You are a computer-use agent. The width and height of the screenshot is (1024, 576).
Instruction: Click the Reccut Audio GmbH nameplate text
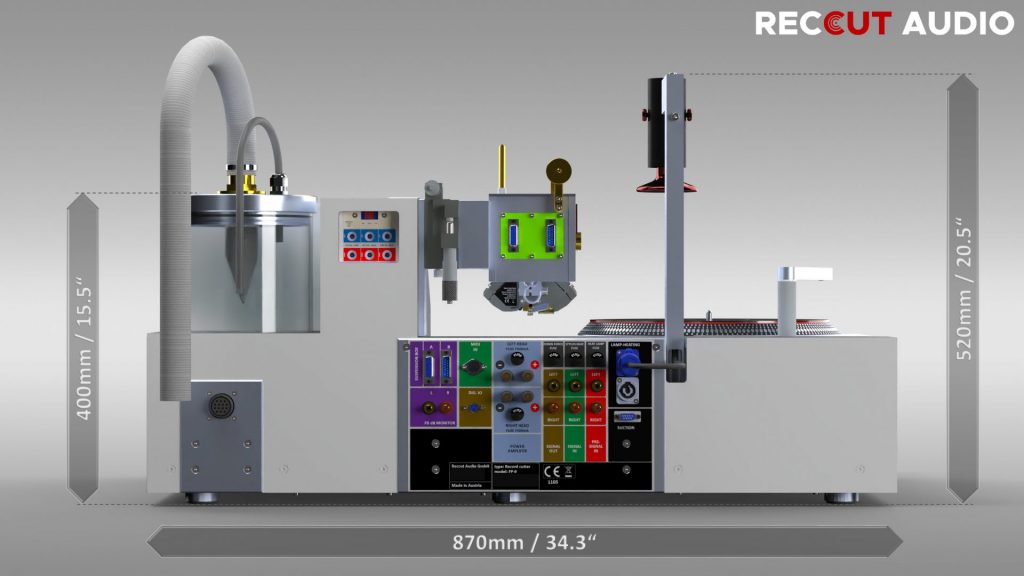click(470, 466)
